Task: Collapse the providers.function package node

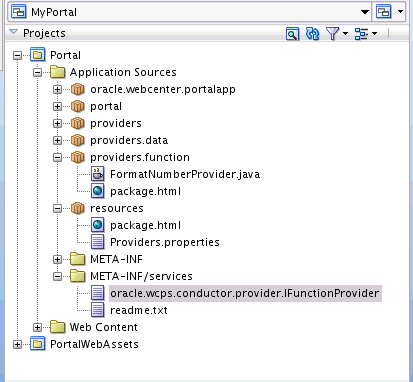Action: click(57, 157)
